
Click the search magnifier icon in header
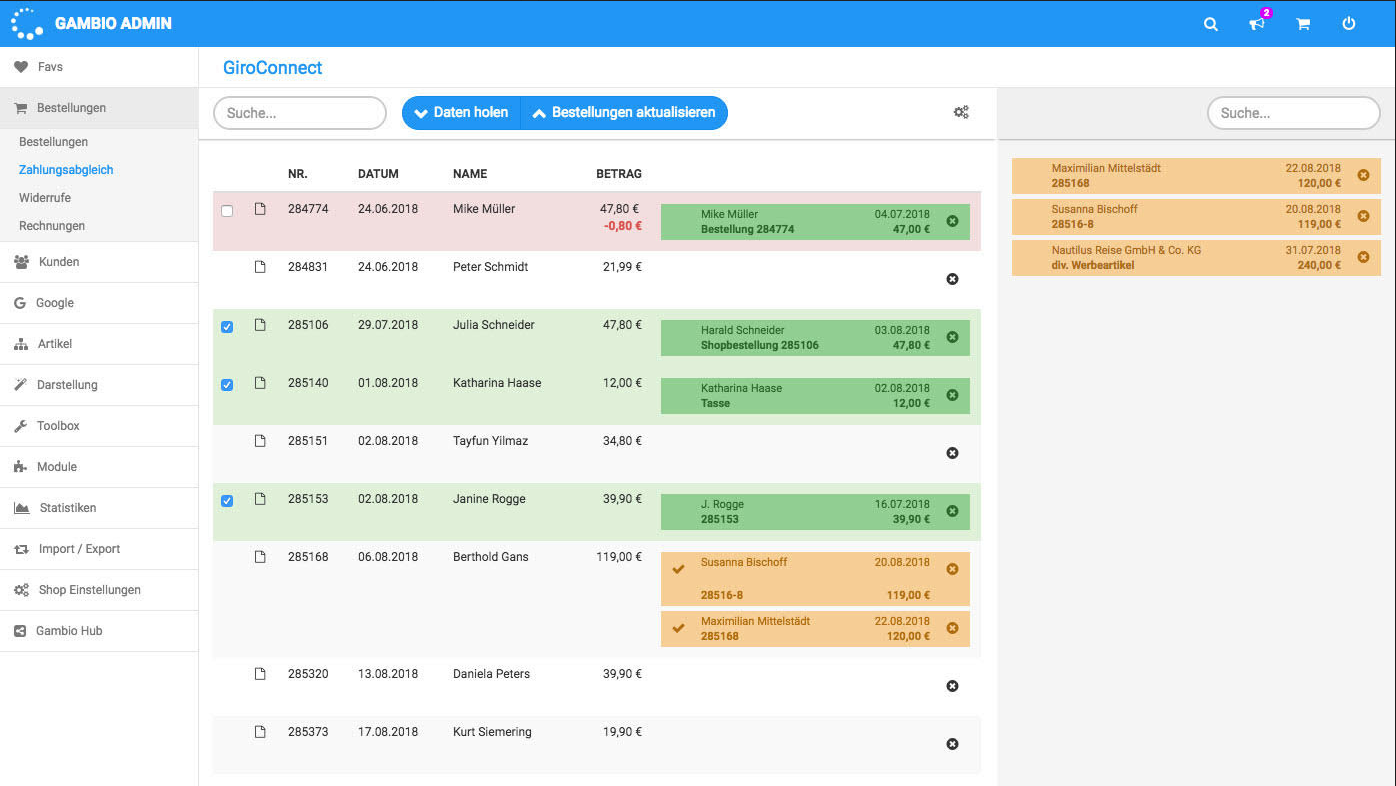(1210, 24)
